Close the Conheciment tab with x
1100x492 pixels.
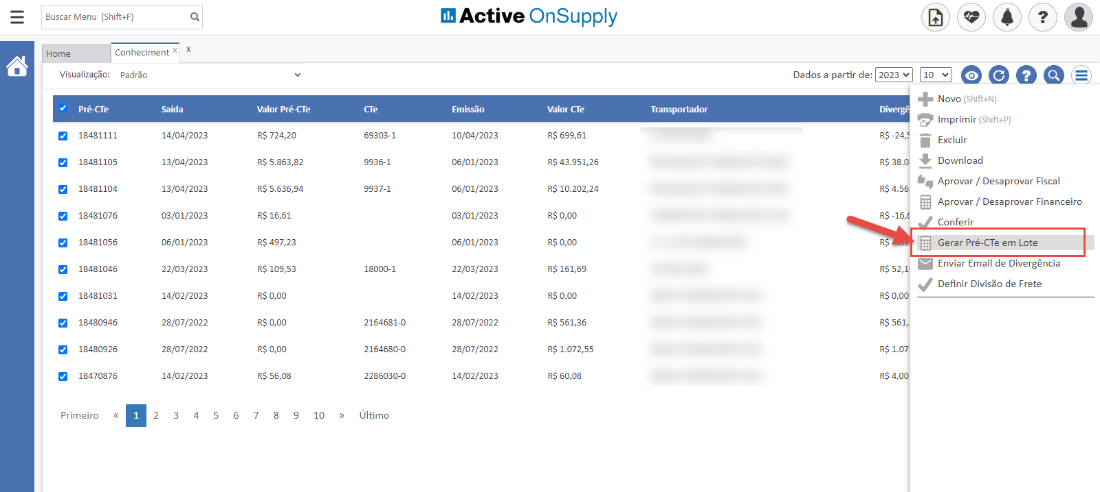coord(175,51)
